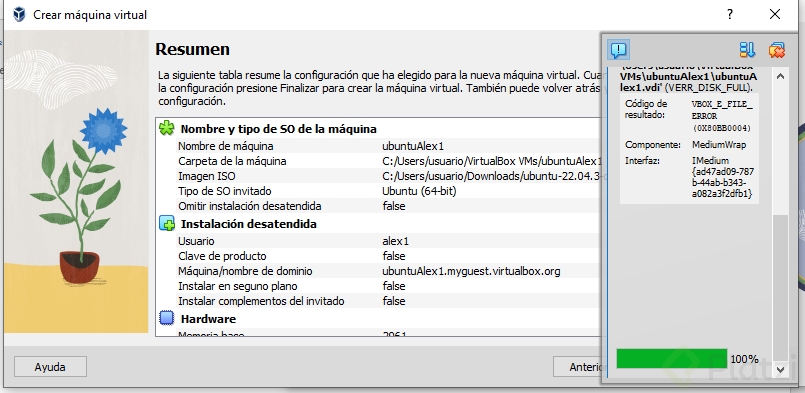Click the ISO path 'C:/Users/usuario/Downloads/ubuntu-22.04.3'

pos(492,176)
